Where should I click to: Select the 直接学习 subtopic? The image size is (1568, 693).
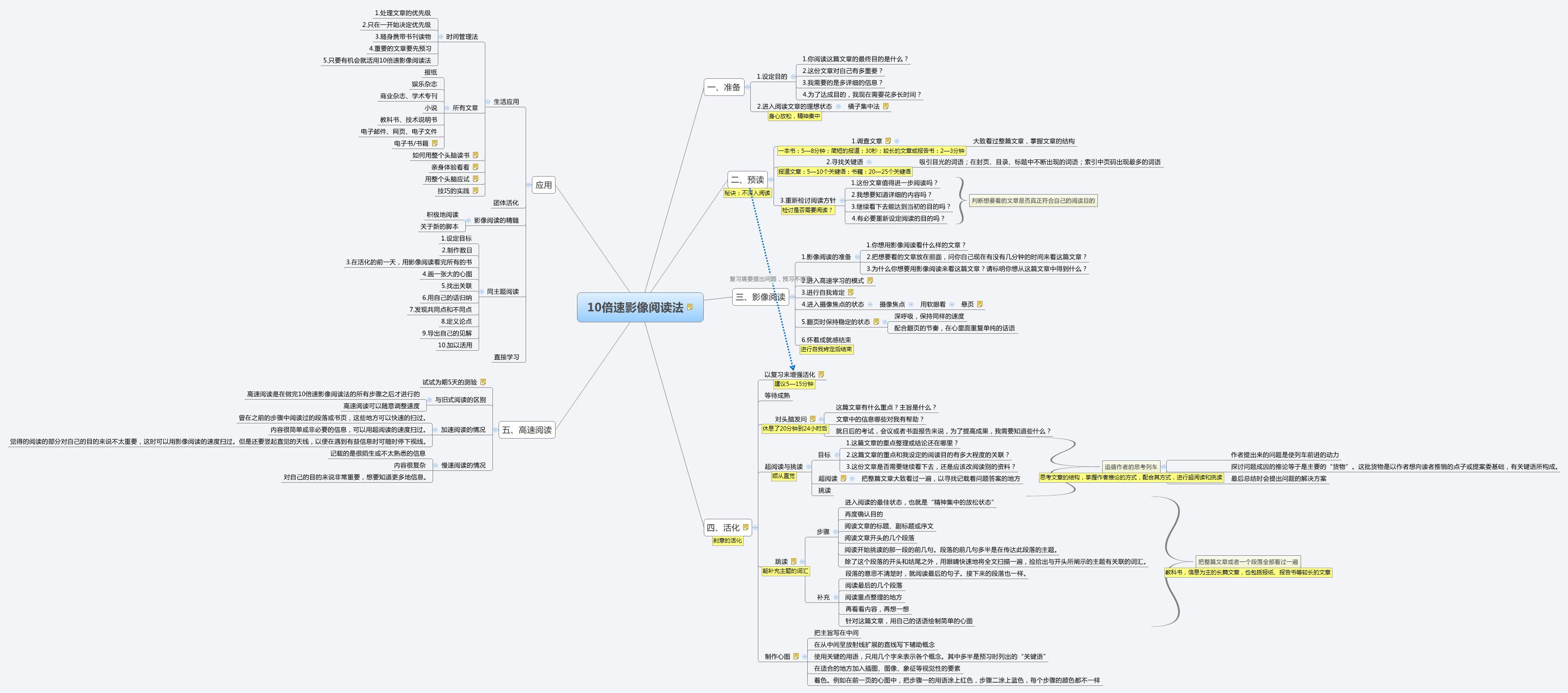[506, 357]
